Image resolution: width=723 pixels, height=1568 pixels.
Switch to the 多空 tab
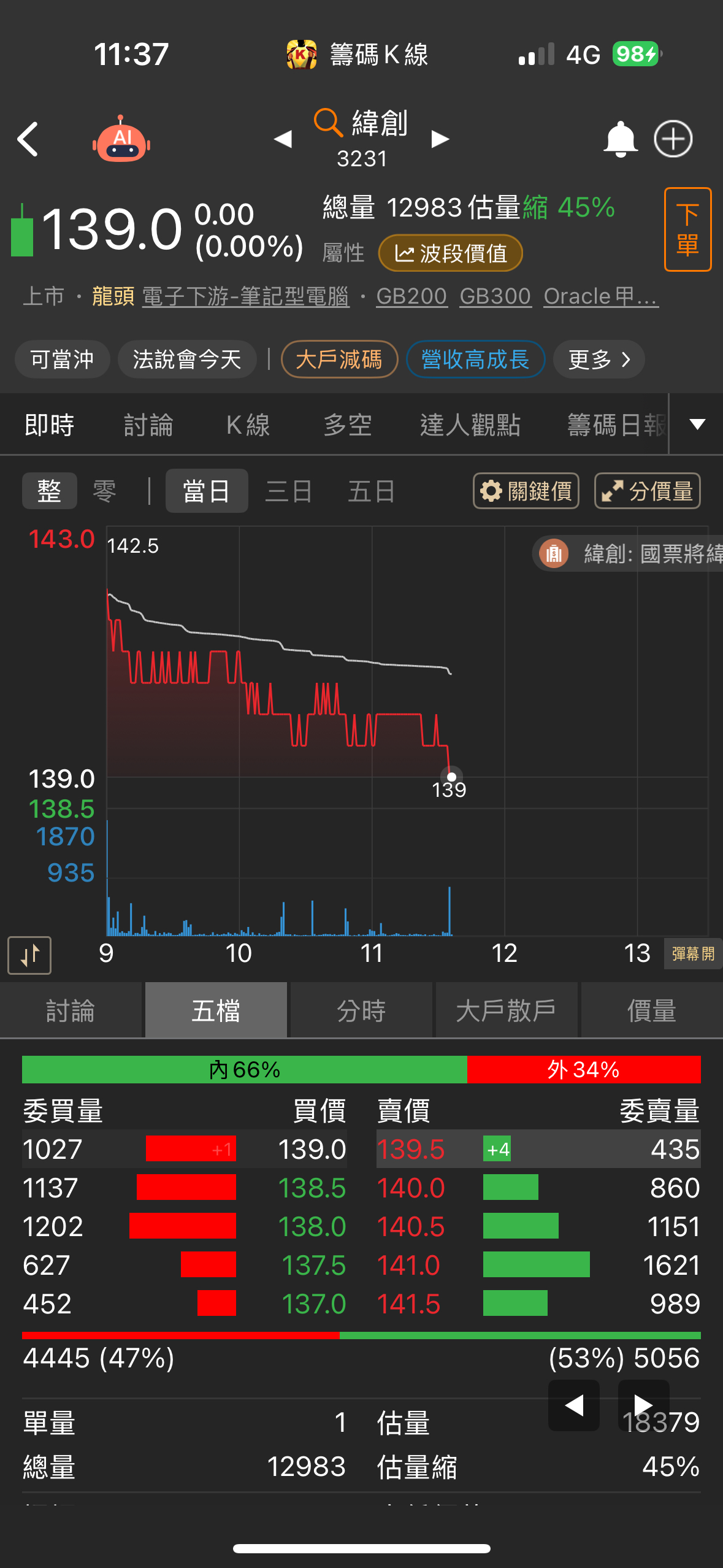tap(348, 425)
